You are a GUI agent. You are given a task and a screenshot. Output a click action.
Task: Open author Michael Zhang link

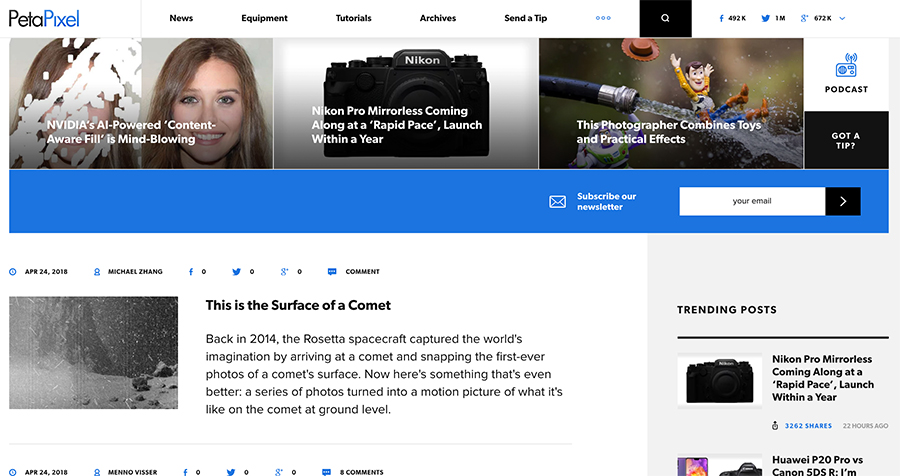point(135,272)
